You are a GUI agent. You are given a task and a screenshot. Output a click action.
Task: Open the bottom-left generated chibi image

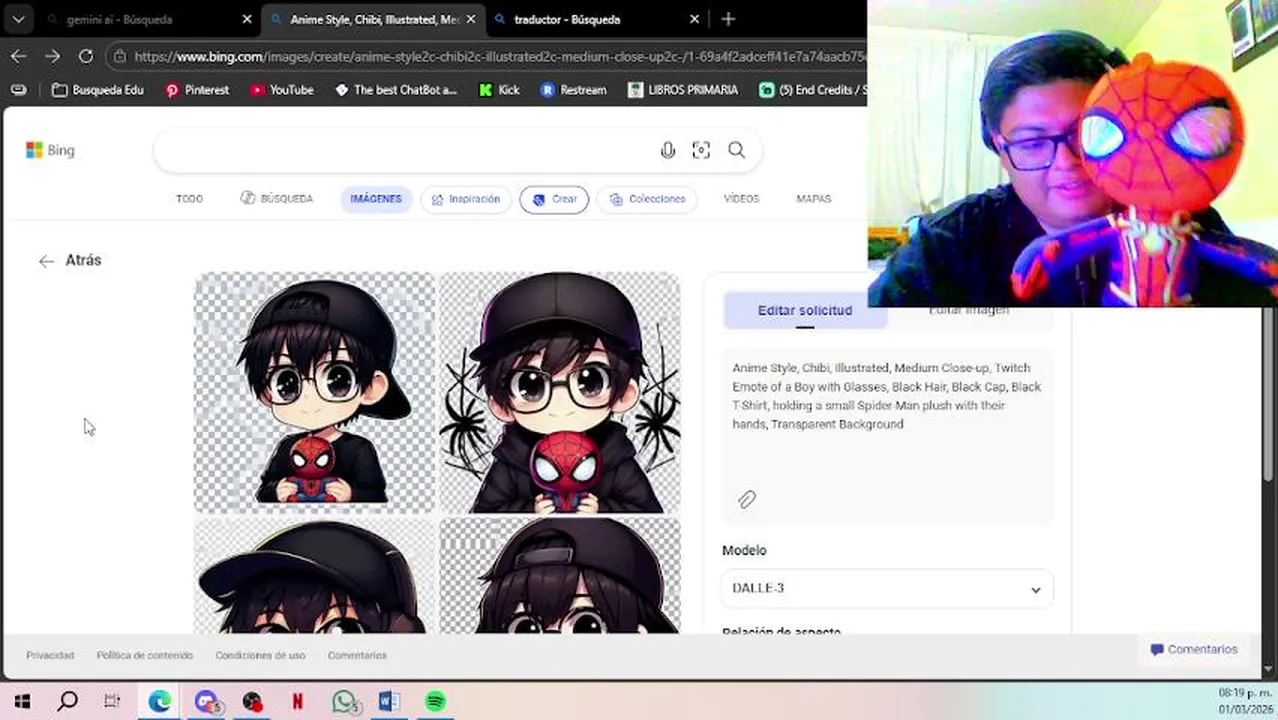[x=314, y=576]
